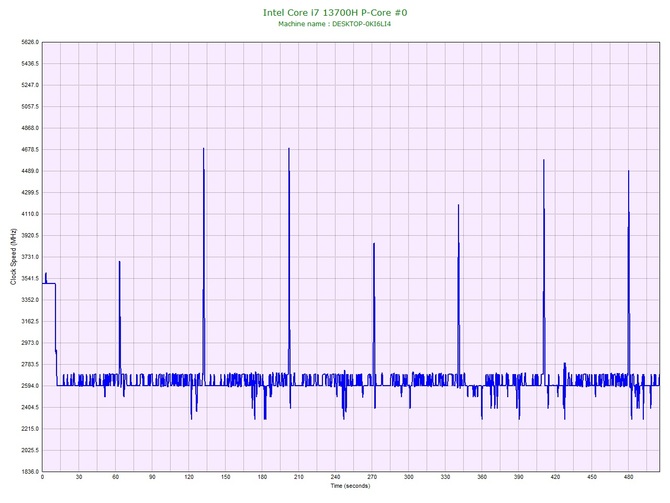The width and height of the screenshot is (670, 503).
Task: Click the spike peak near 202 seconds
Action: tap(289, 149)
